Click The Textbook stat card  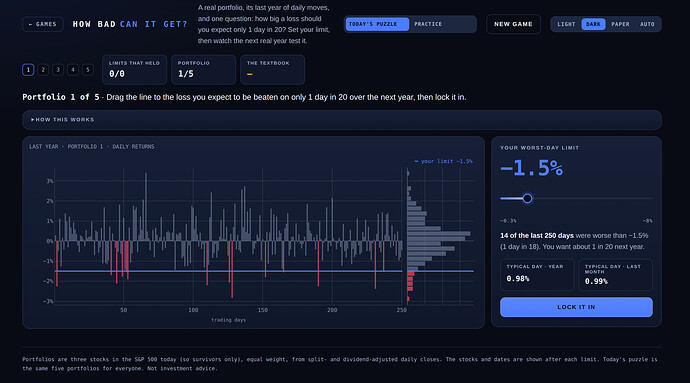pyautogui.click(x=272, y=70)
